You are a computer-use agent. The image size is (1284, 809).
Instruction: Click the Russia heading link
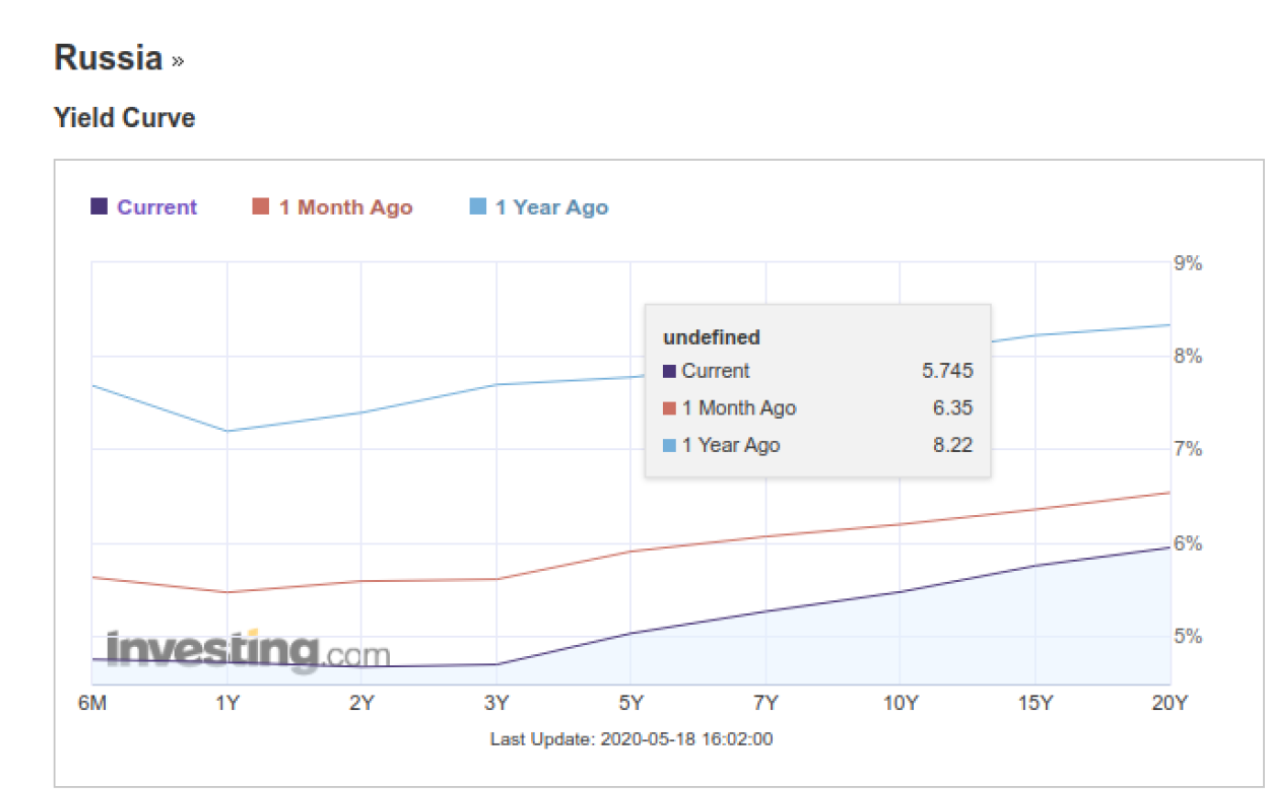(108, 58)
